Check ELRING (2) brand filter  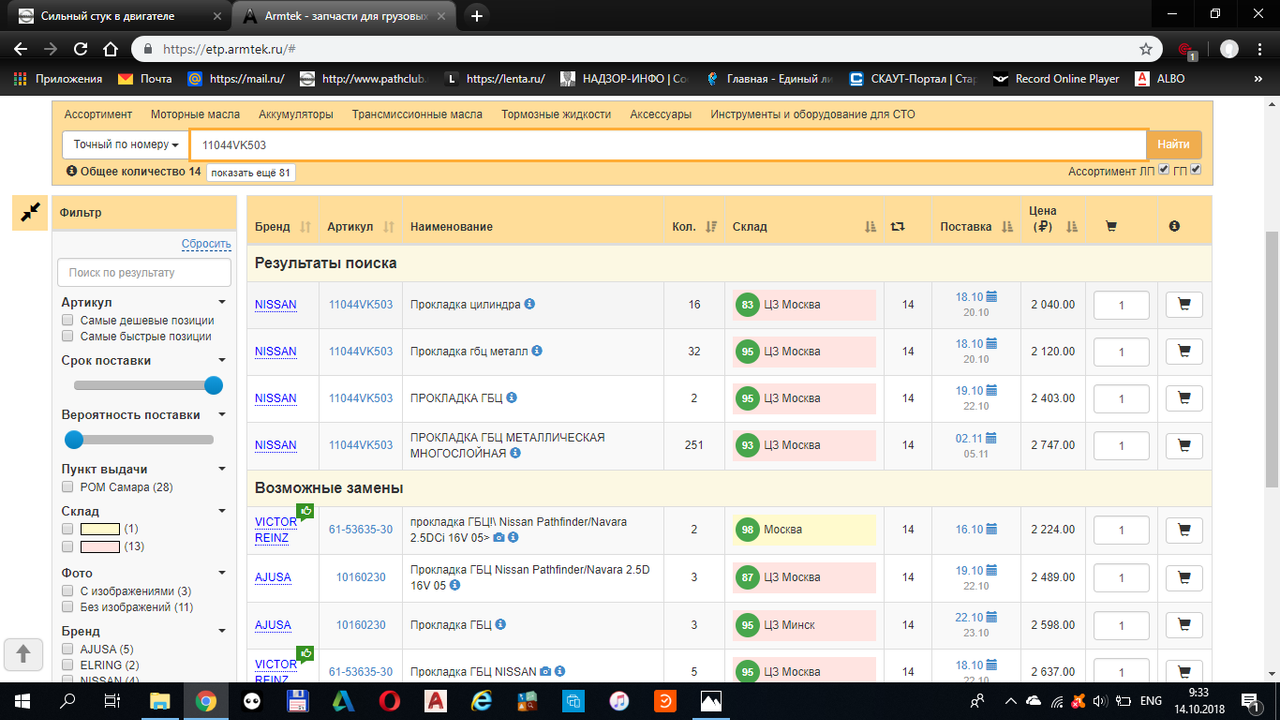[x=67, y=665]
